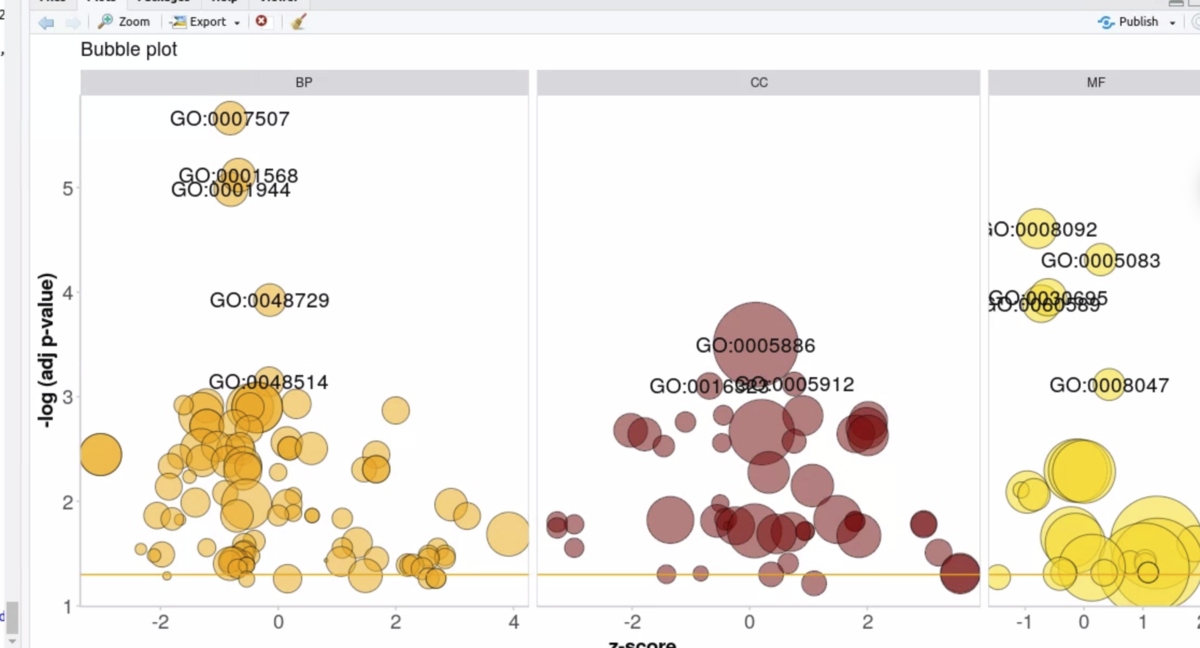The image size is (1200, 648).
Task: Click the bubble labeled GO:0007507
Action: (x=231, y=118)
